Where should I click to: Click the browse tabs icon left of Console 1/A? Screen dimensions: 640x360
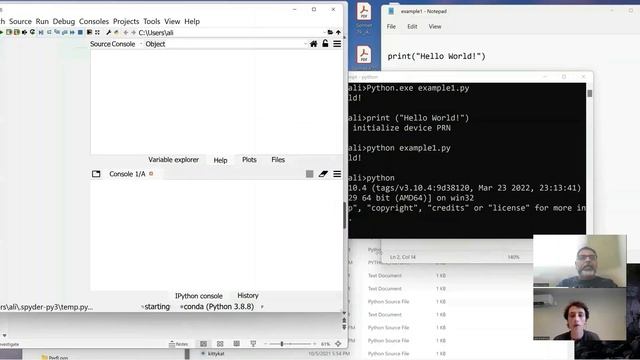pos(96,174)
